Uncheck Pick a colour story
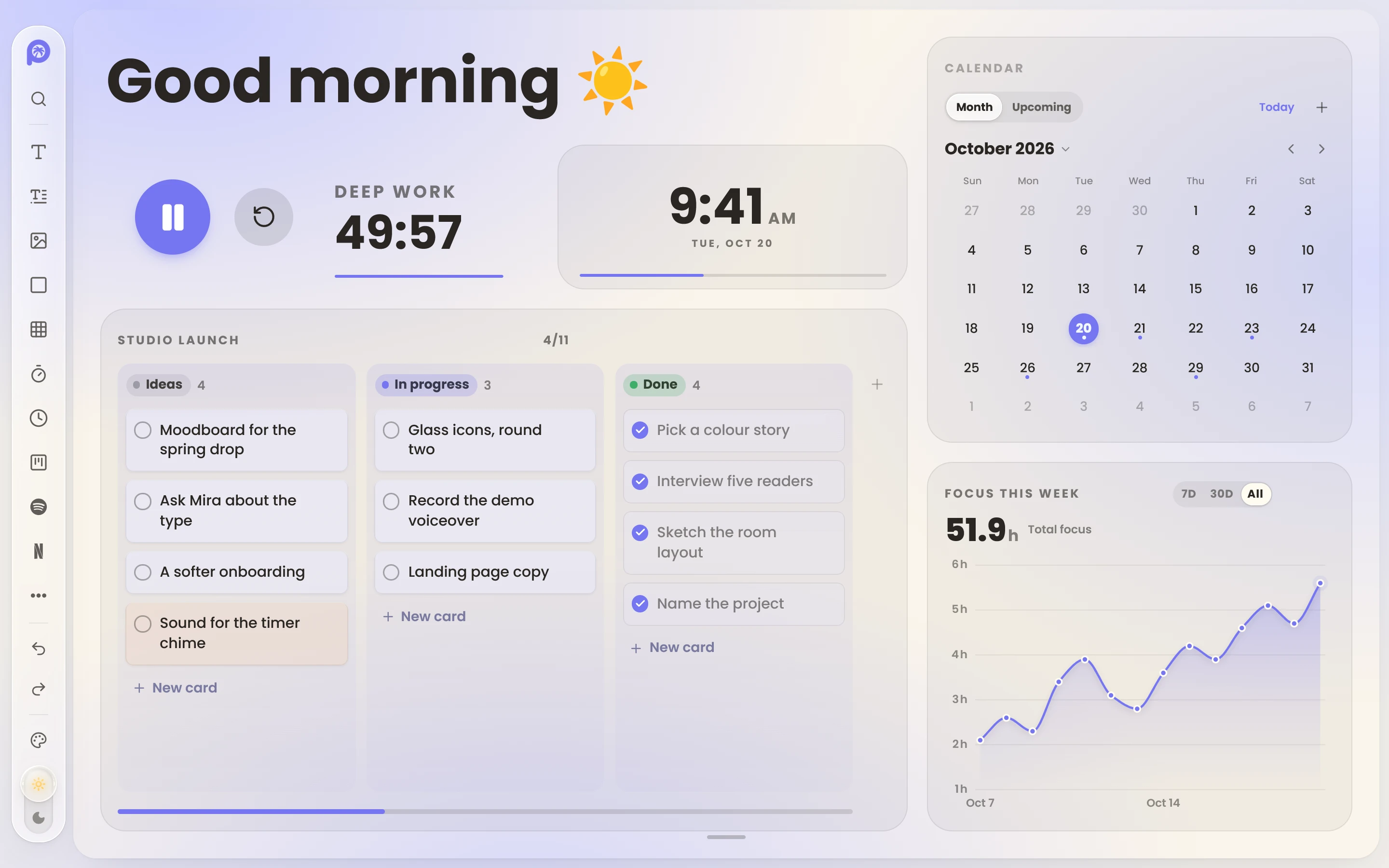The image size is (1389, 868). pyautogui.click(x=640, y=430)
